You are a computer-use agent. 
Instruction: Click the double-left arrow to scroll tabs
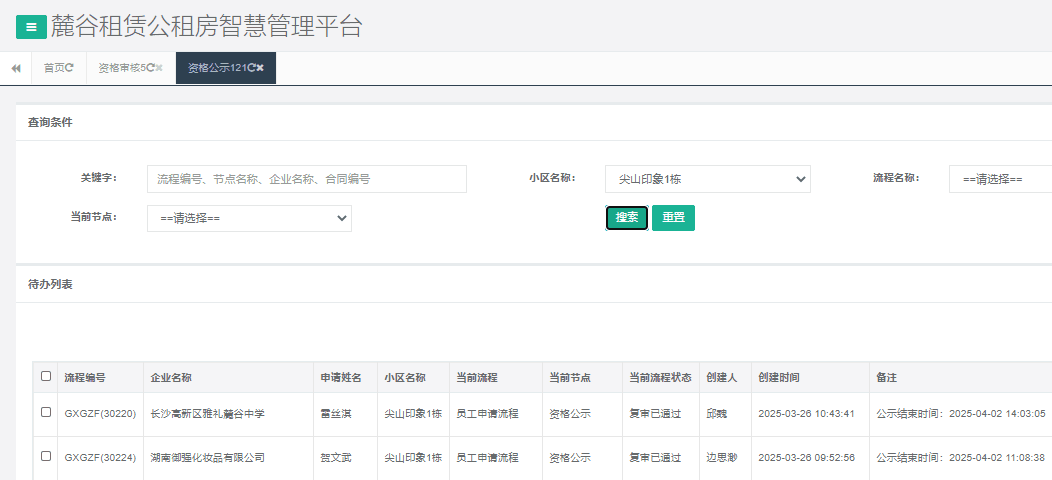coord(16,68)
